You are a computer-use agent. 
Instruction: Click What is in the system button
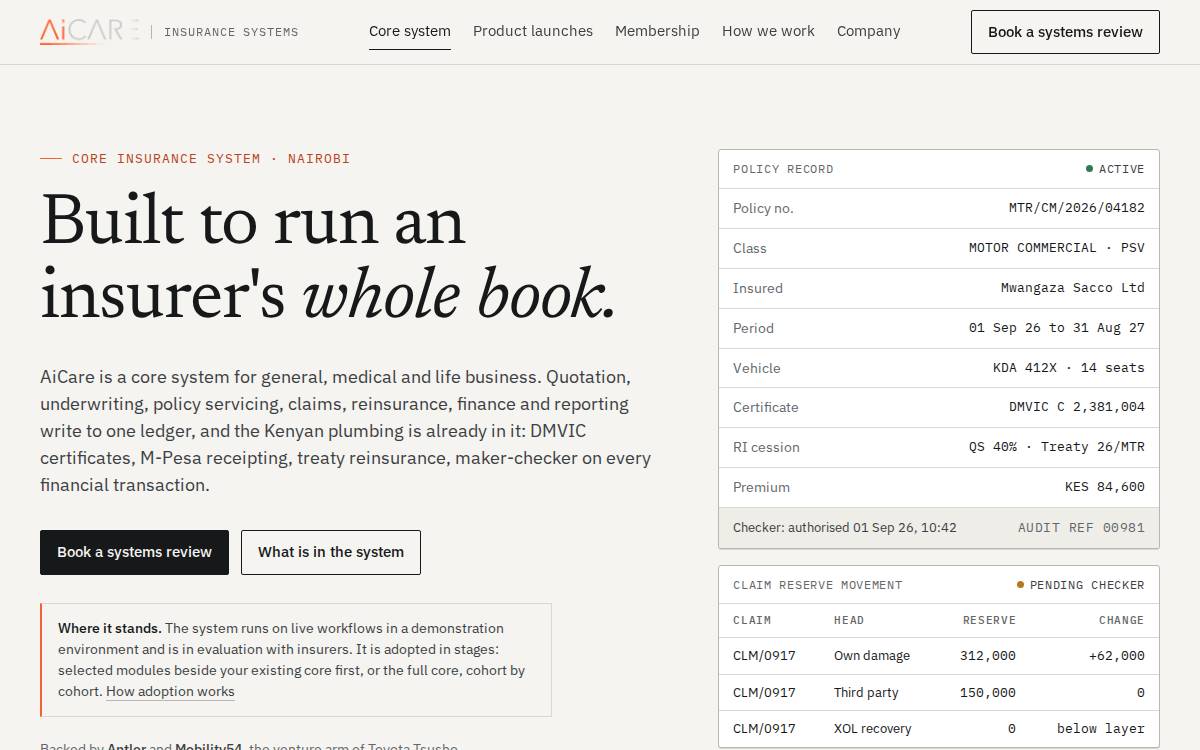331,552
